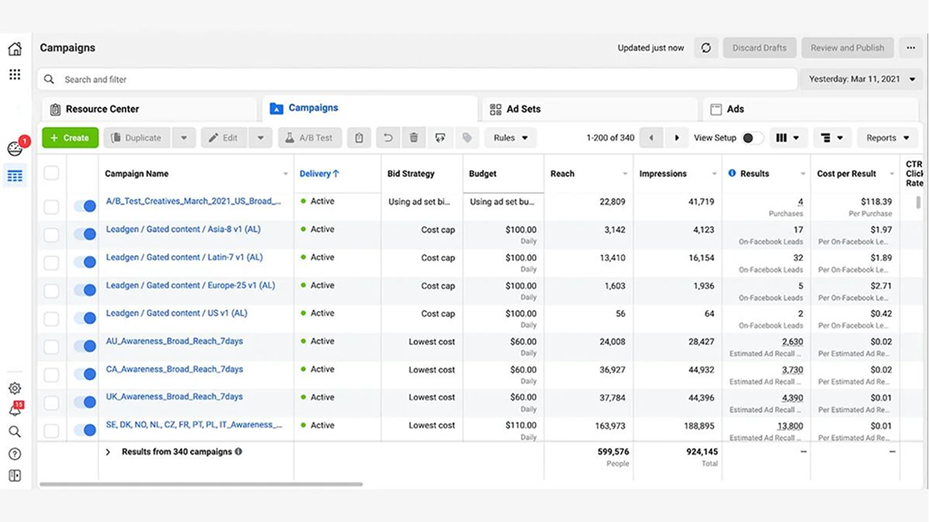Switch to the Ad Sets tab

tap(515, 109)
